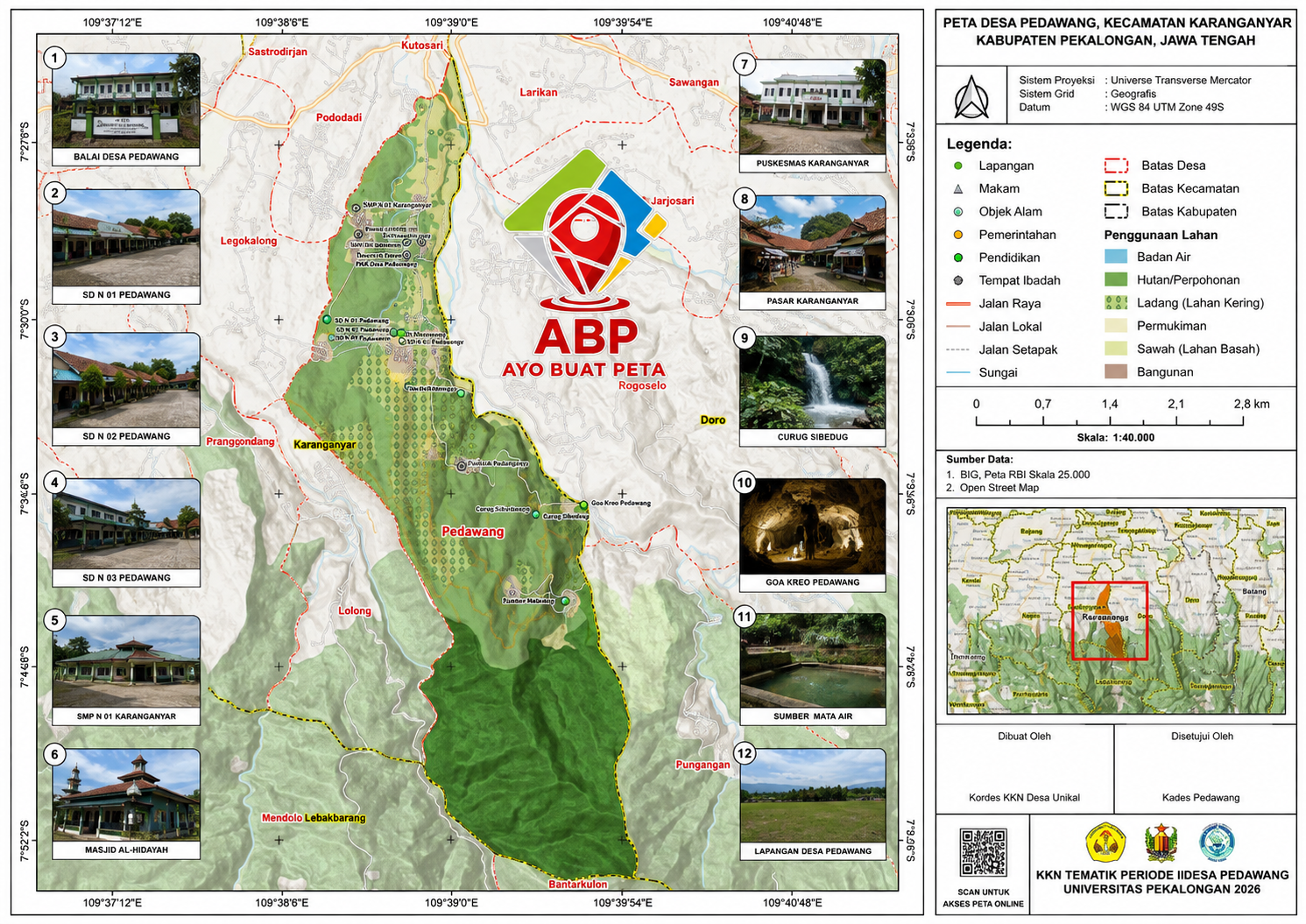This screenshot has height=924, width=1306.
Task: Click the 'Skala: 1:40.000' text
Action: [1116, 438]
